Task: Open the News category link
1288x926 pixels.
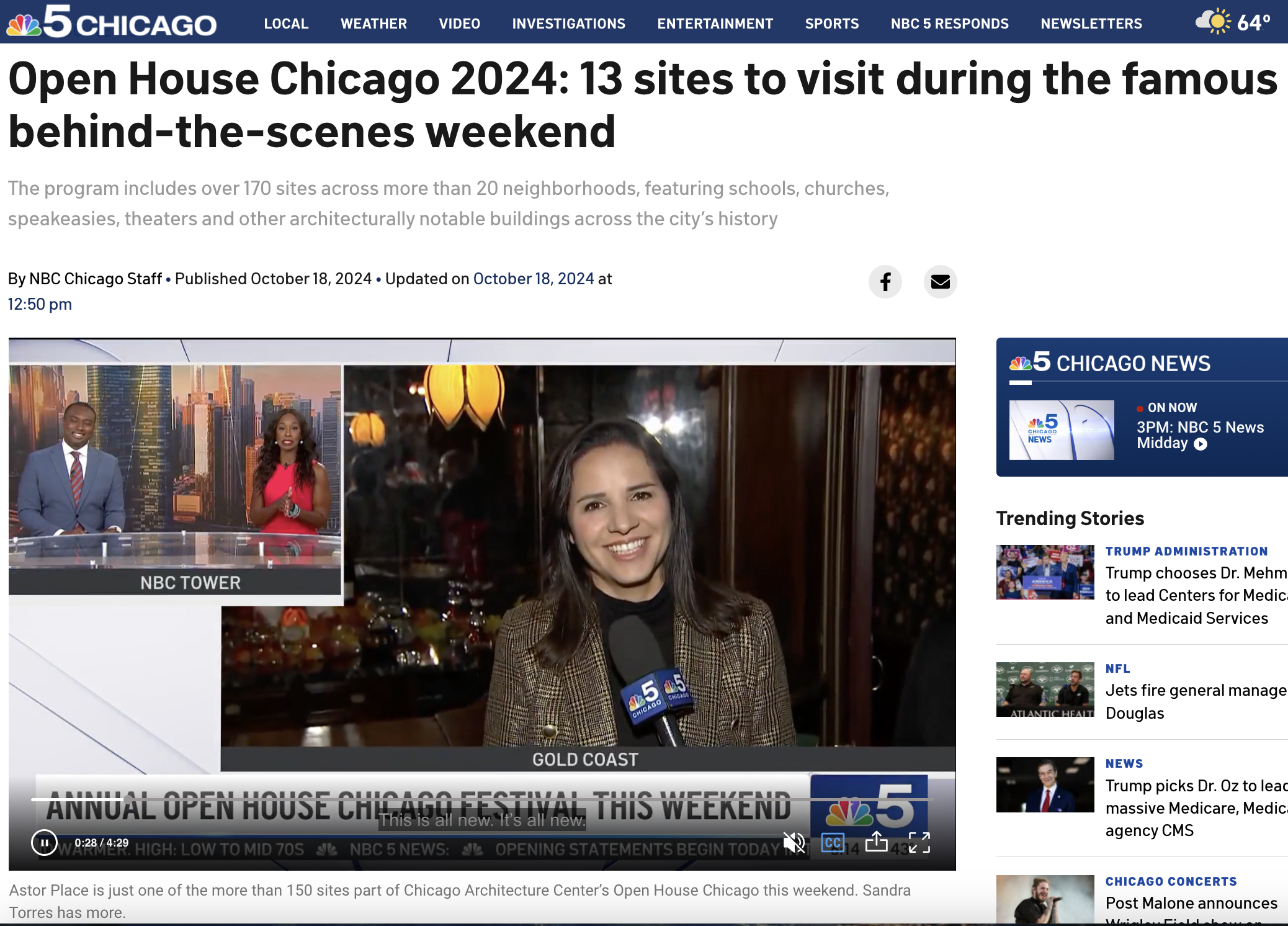Action: (x=1124, y=763)
